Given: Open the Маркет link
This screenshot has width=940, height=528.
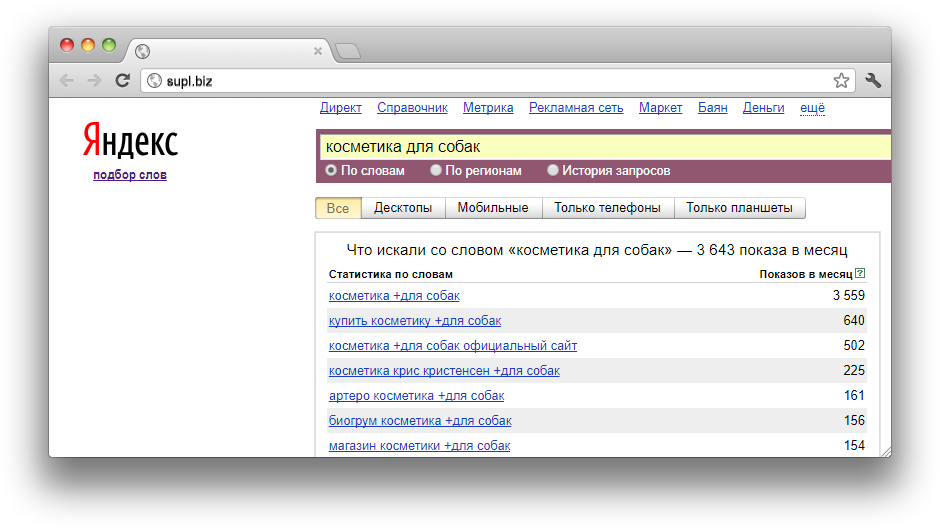Looking at the screenshot, I should point(661,108).
